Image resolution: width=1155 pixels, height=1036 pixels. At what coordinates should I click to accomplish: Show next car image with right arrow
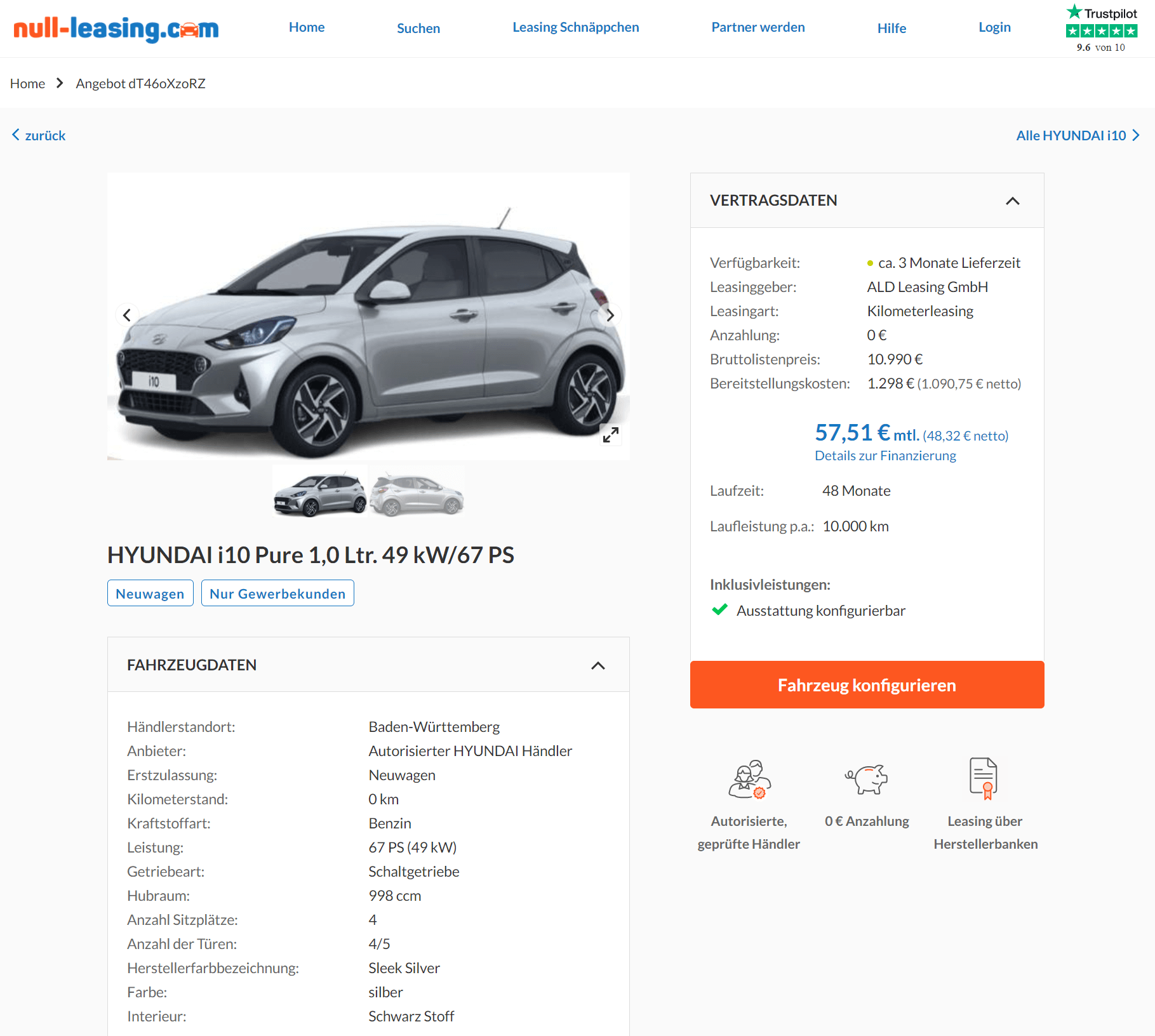610,315
